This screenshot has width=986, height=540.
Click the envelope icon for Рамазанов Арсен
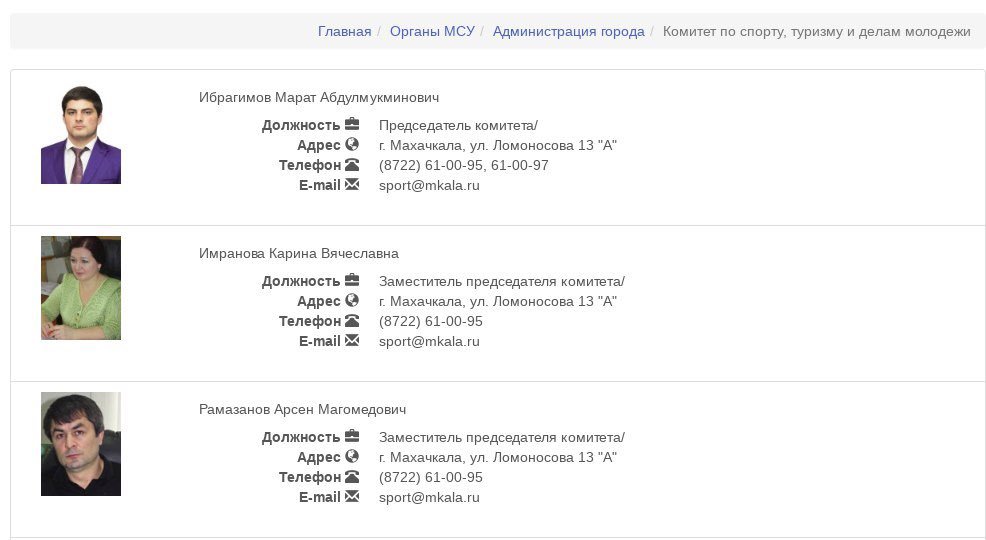(352, 497)
